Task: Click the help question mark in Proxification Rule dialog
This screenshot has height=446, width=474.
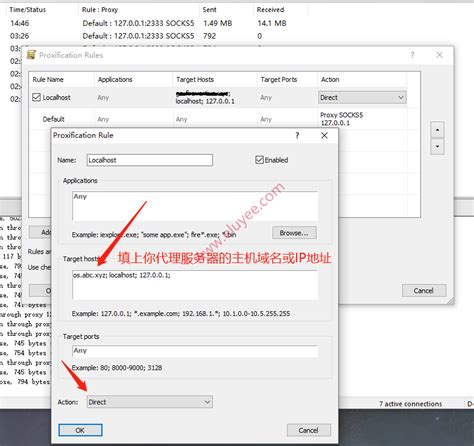Action: (297, 135)
